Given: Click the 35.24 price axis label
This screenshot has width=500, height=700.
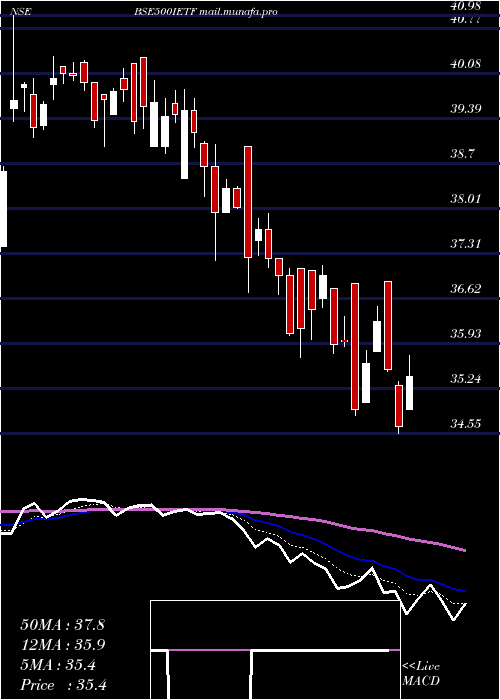Looking at the screenshot, I should [x=466, y=379].
